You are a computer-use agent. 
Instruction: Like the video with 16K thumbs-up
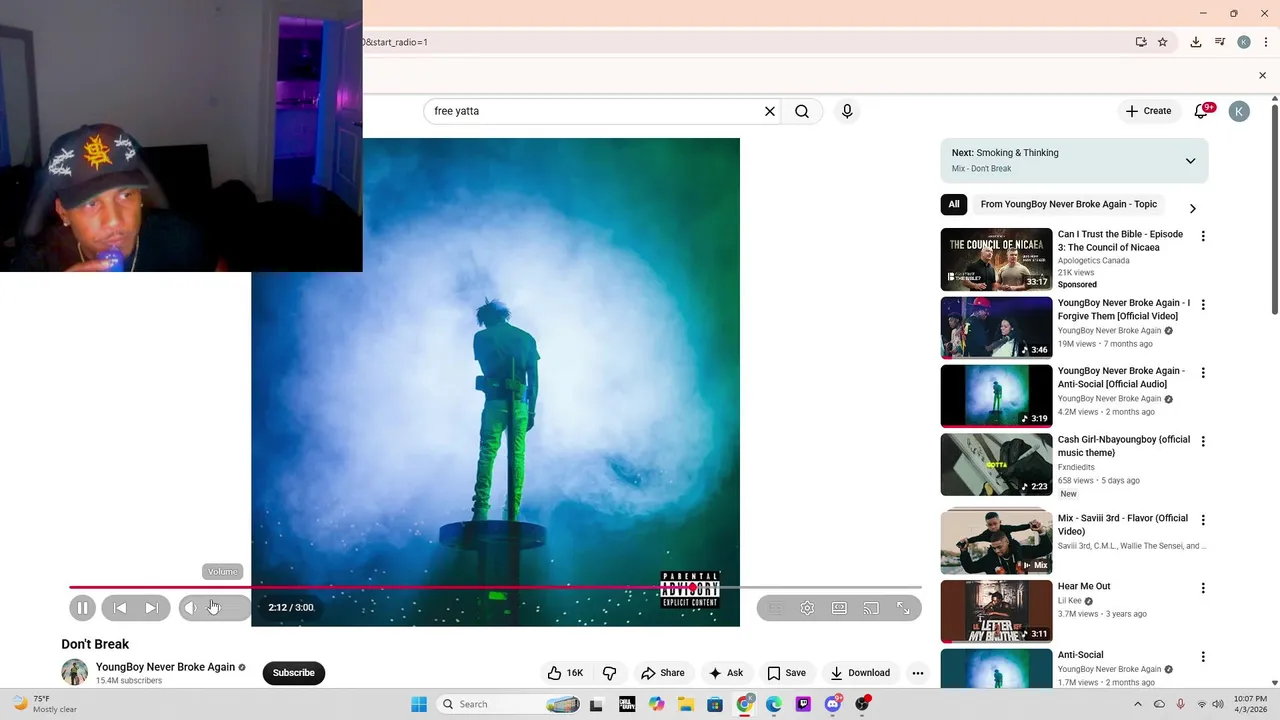tap(565, 673)
